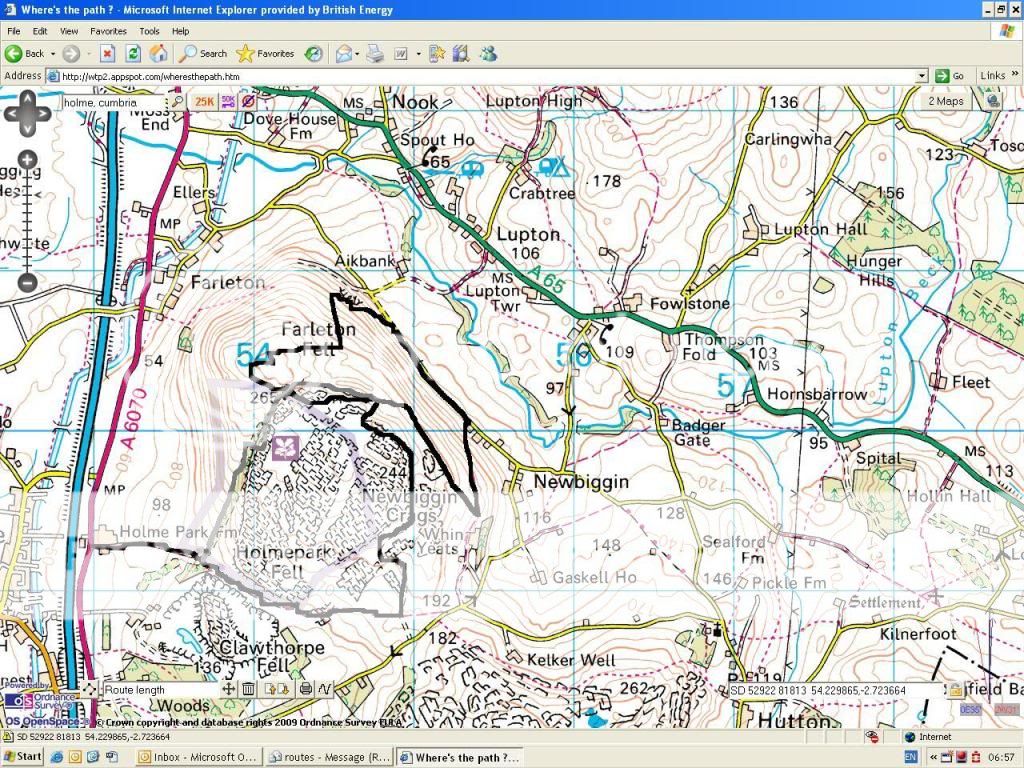Click the Mail envelope icon
The image size is (1024, 768).
[344, 54]
